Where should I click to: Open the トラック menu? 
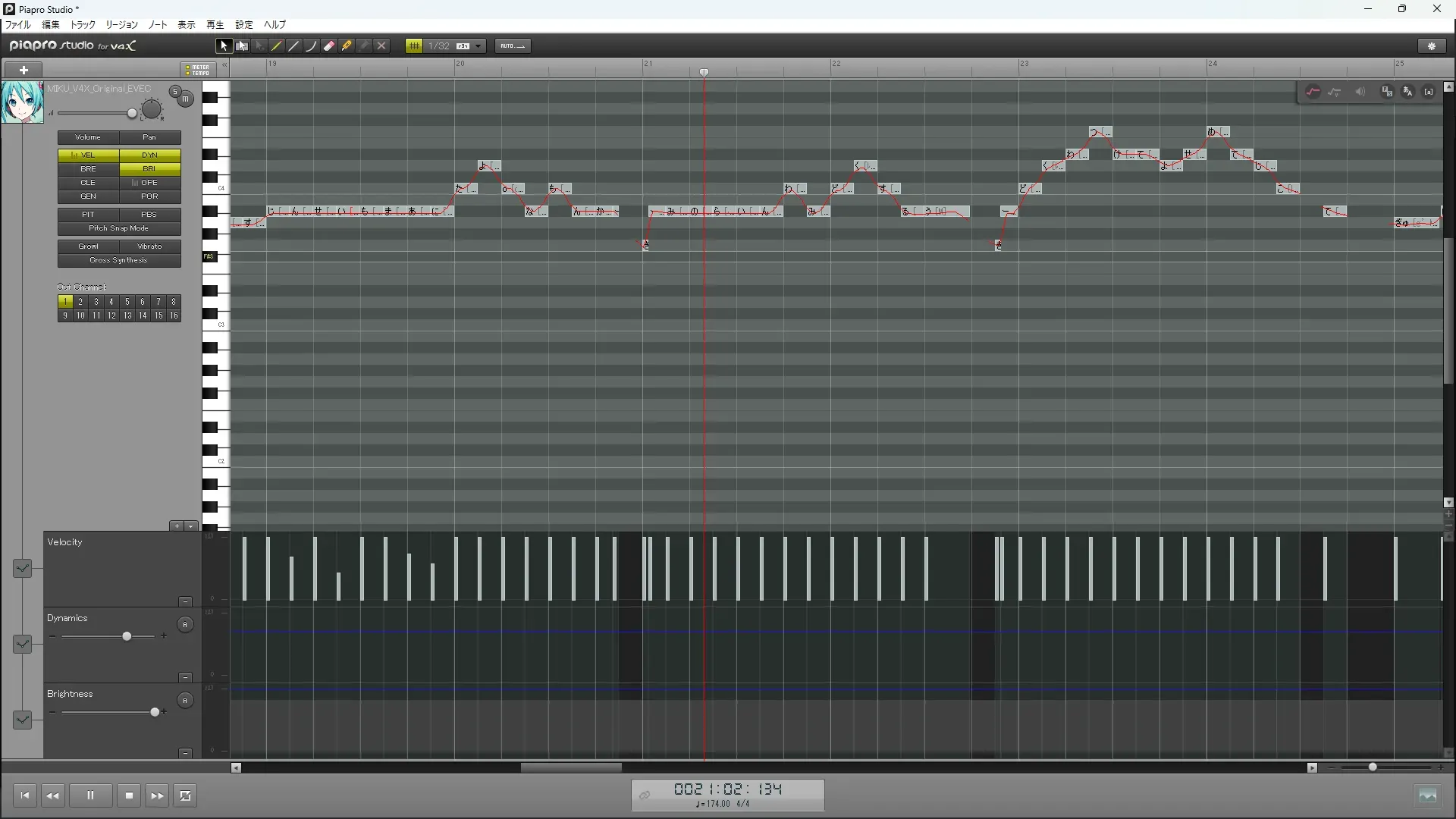[x=83, y=25]
